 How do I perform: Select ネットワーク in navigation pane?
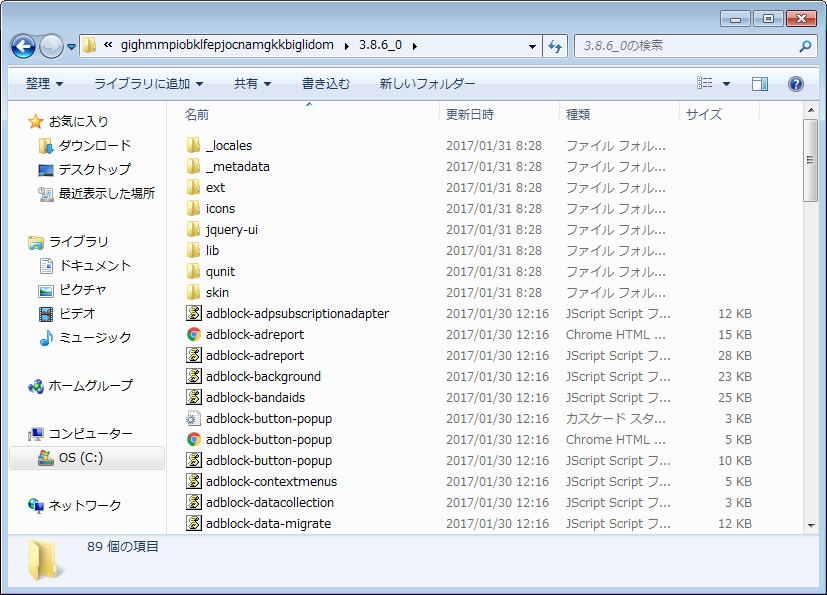[x=84, y=505]
